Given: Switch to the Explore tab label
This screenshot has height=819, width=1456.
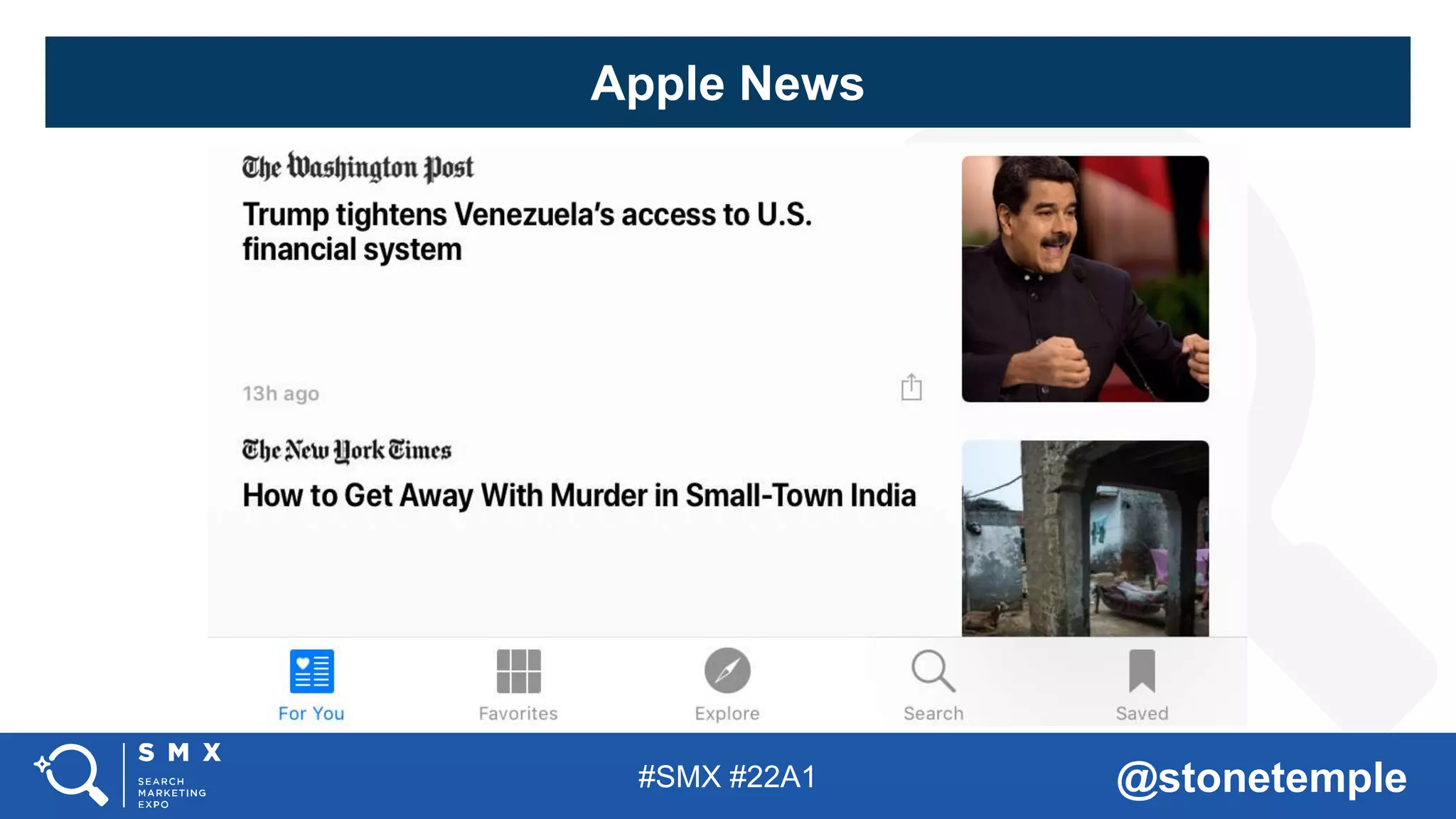Looking at the screenshot, I should point(727,713).
